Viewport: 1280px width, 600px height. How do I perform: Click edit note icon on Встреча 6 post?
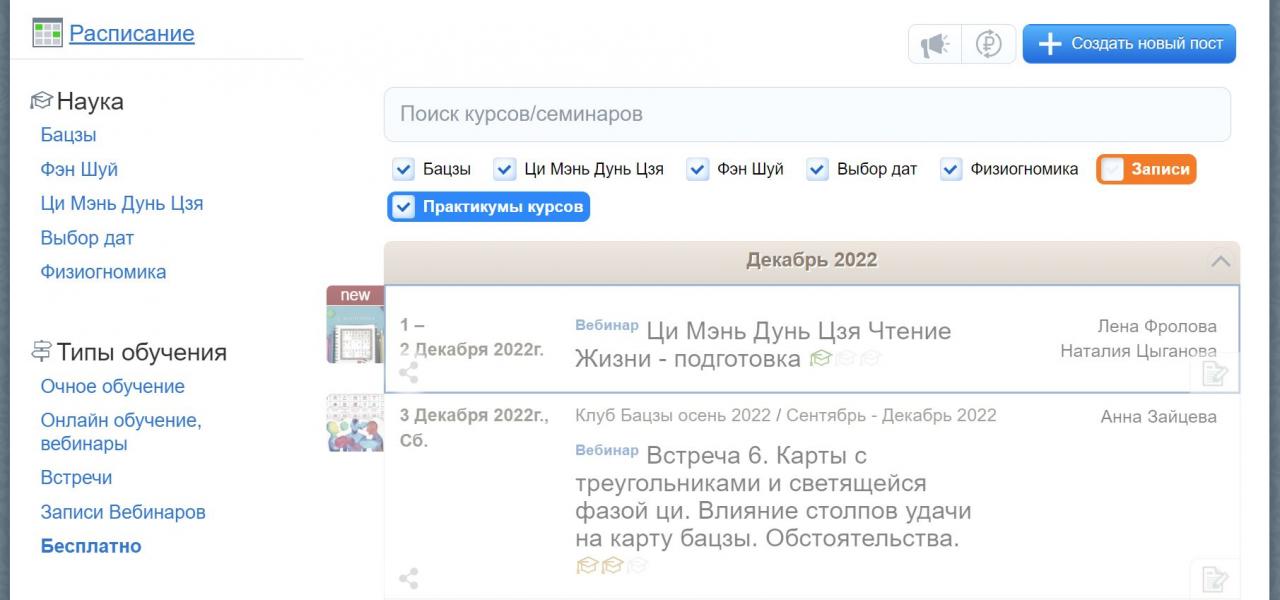pyautogui.click(x=1214, y=579)
